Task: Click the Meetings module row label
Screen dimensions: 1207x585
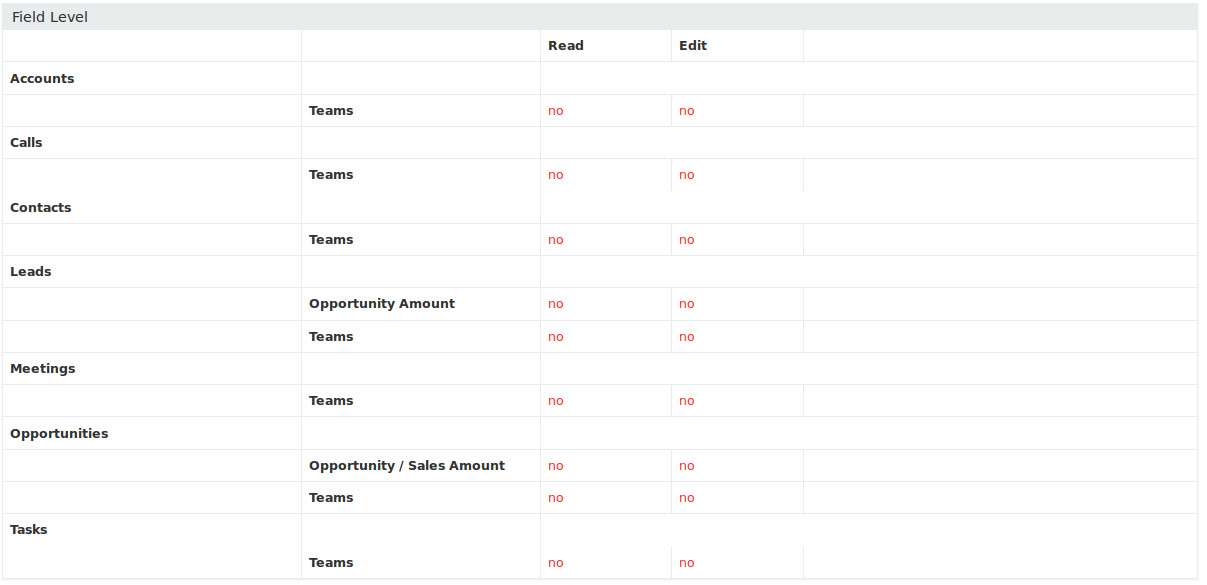Action: click(x=43, y=369)
